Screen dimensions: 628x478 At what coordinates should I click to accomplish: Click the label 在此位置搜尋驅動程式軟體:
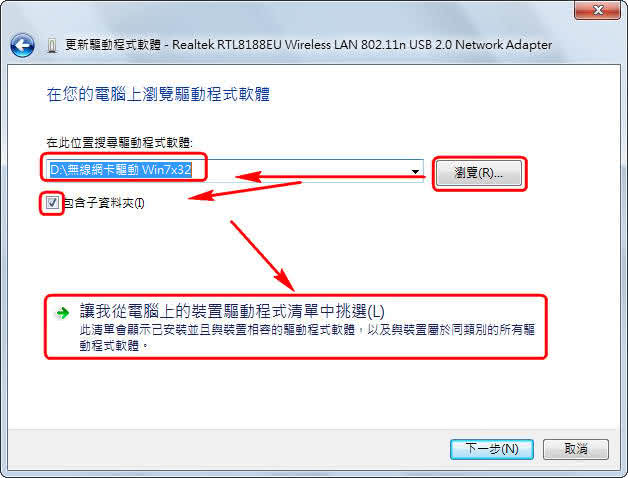pyautogui.click(x=119, y=142)
